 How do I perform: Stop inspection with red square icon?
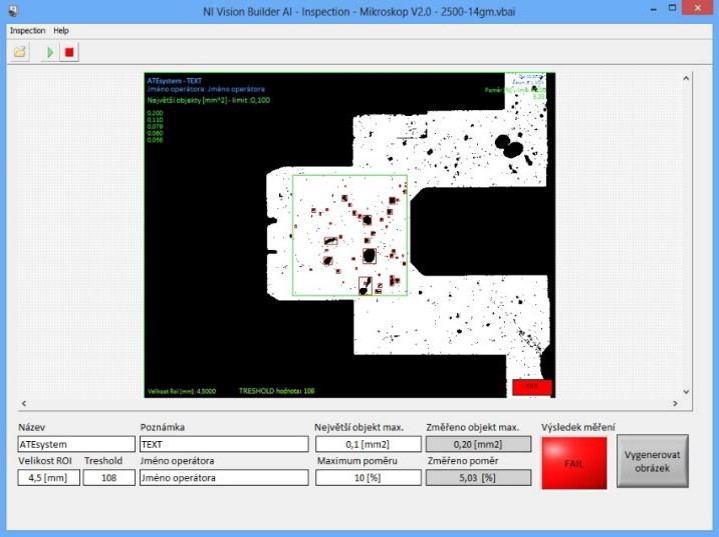[x=69, y=52]
